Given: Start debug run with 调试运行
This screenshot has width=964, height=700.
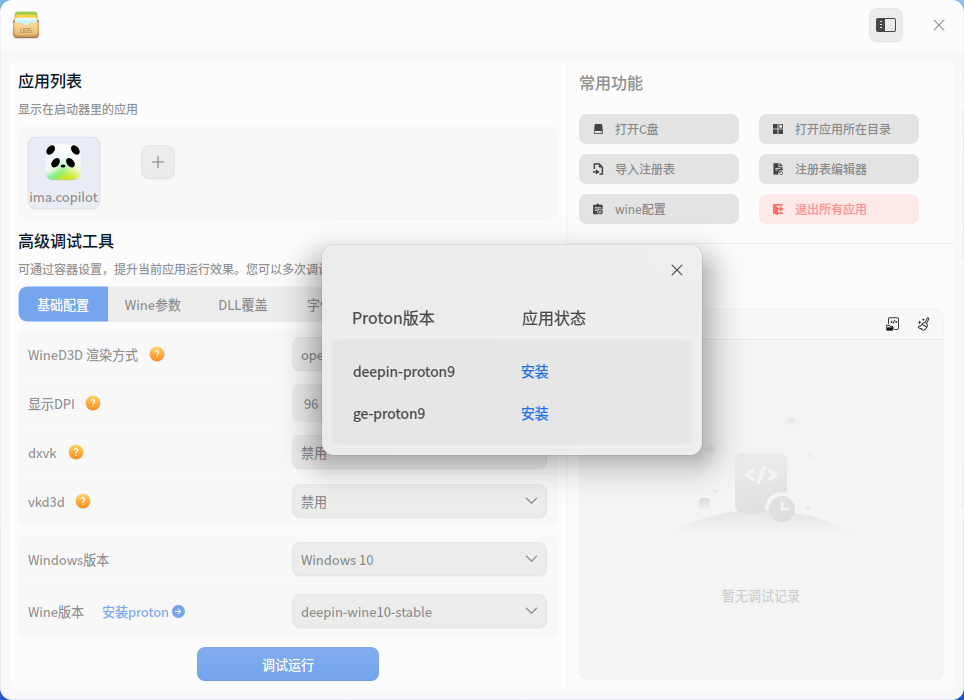Looking at the screenshot, I should 288,664.
